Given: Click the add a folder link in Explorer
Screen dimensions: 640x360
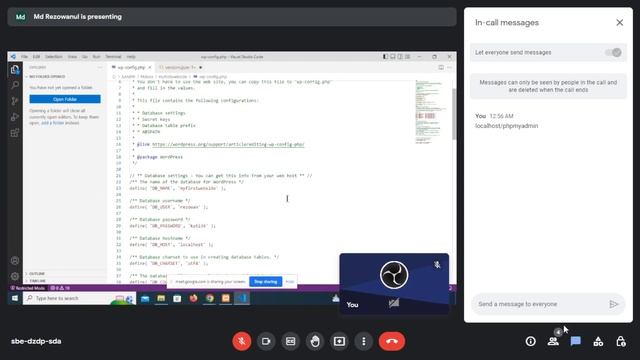Looking at the screenshot, I should coord(53,123).
